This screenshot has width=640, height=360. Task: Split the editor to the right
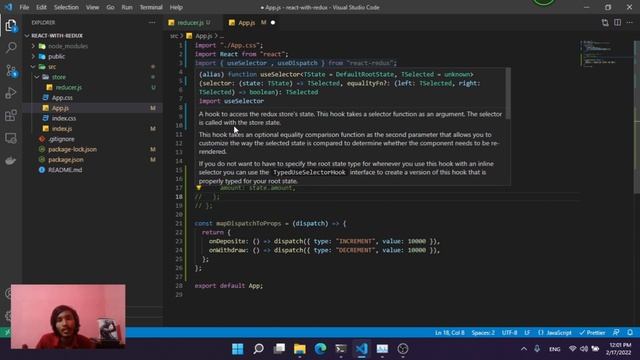618,22
